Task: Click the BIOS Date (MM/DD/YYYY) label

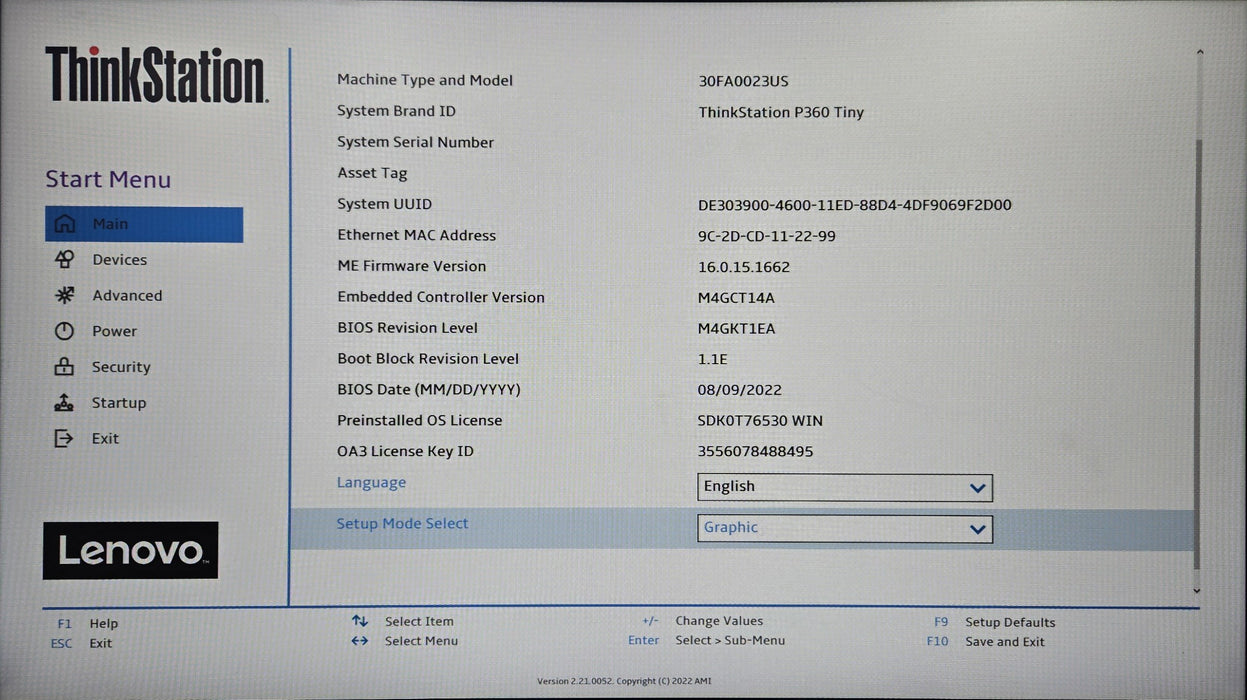Action: point(429,390)
